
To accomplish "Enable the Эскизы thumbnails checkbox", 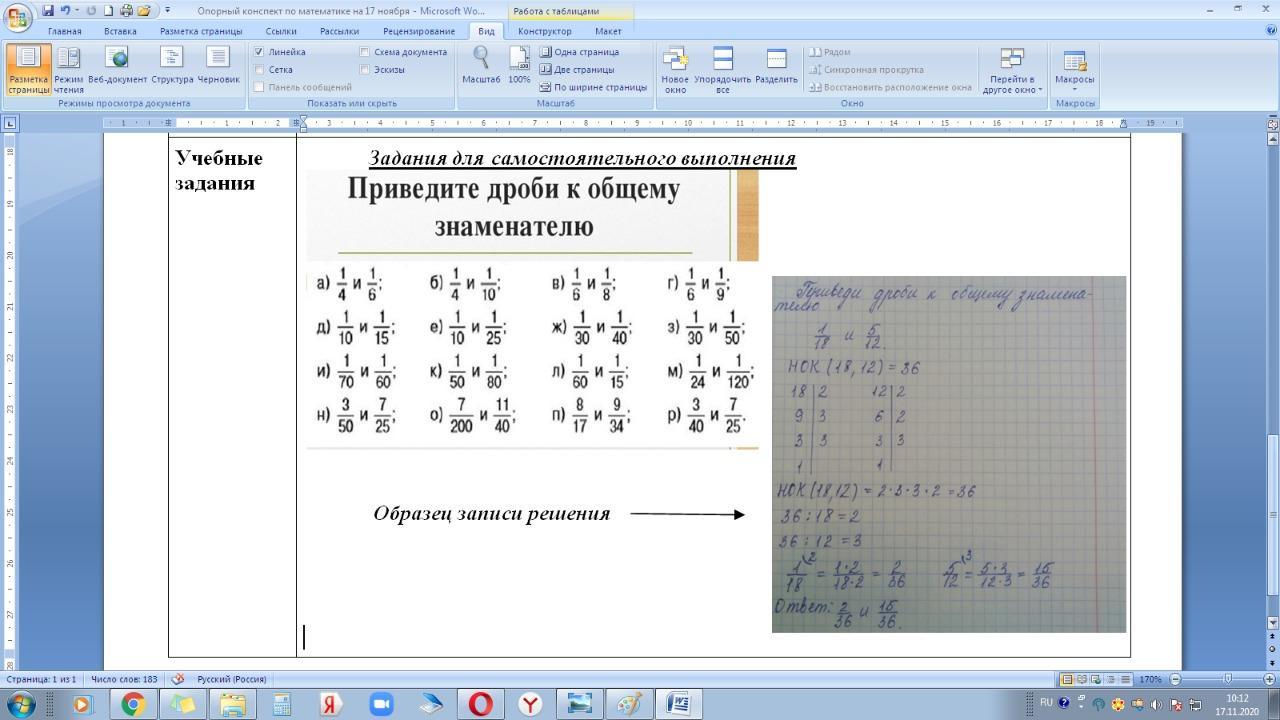I will click(x=383, y=70).
